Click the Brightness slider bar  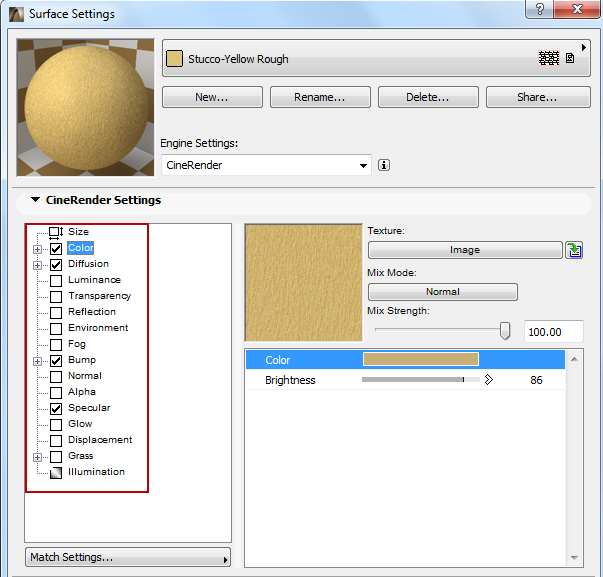coord(421,380)
